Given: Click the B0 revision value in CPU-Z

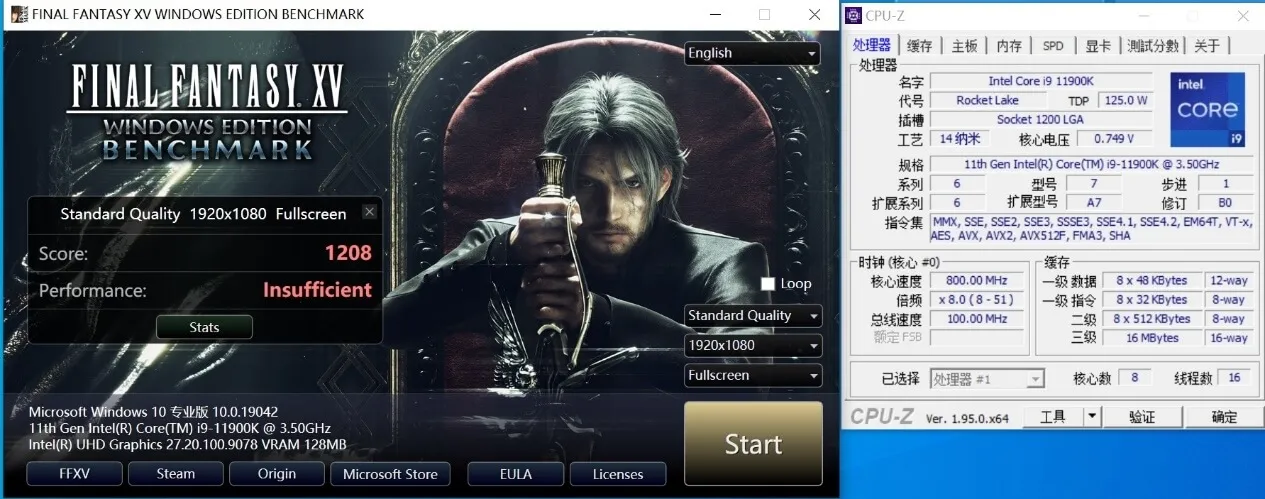Looking at the screenshot, I should coord(1227,202).
